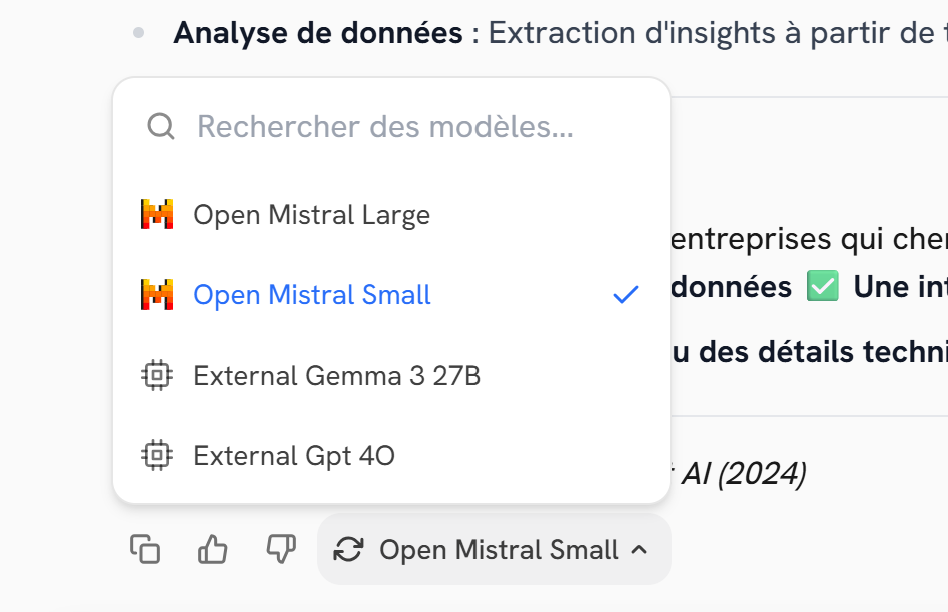Click the magnifying glass search icon
948x612 pixels.
pyautogui.click(x=161, y=126)
